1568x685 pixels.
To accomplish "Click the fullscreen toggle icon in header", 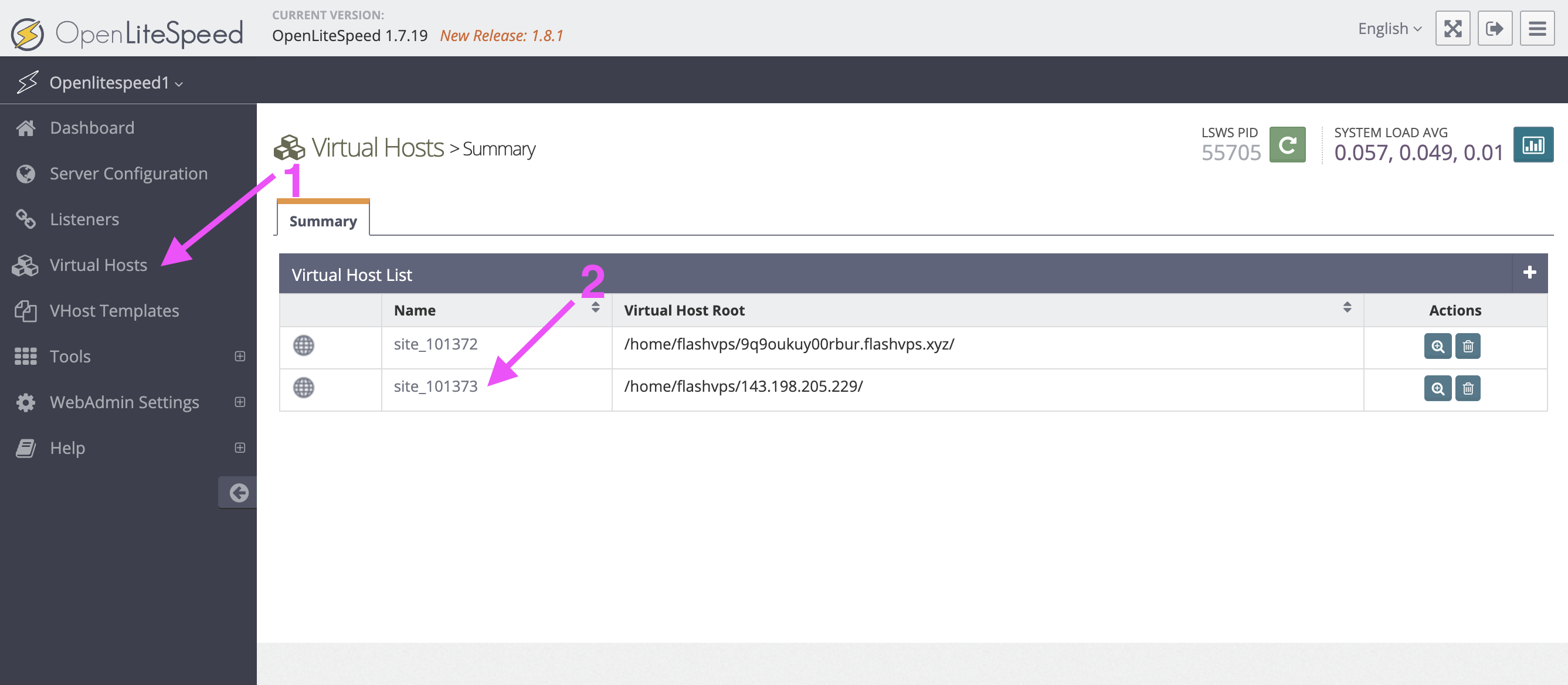I will tap(1452, 29).
